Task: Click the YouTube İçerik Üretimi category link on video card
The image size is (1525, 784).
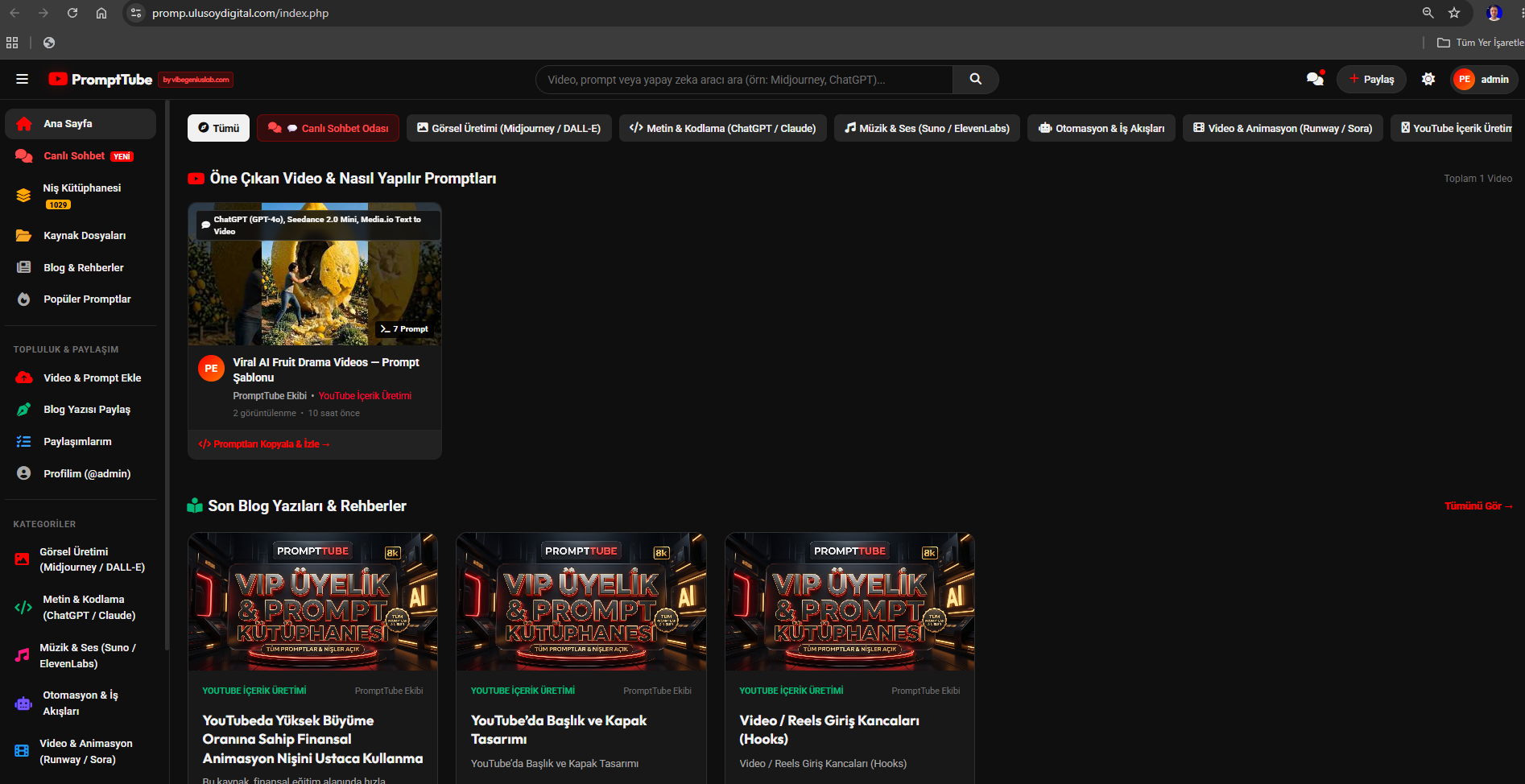Action: pos(365,396)
